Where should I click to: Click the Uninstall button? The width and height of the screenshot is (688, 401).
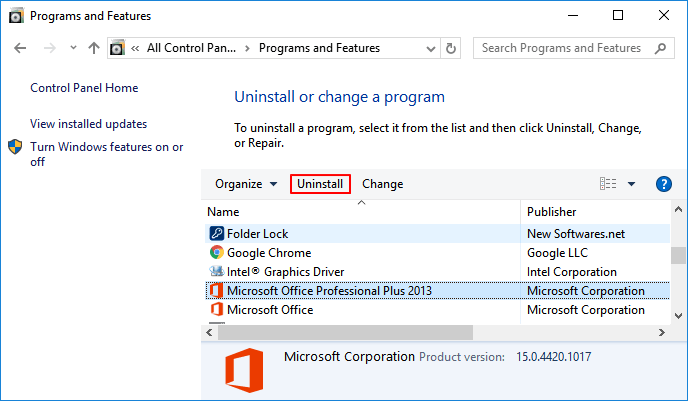coord(320,184)
